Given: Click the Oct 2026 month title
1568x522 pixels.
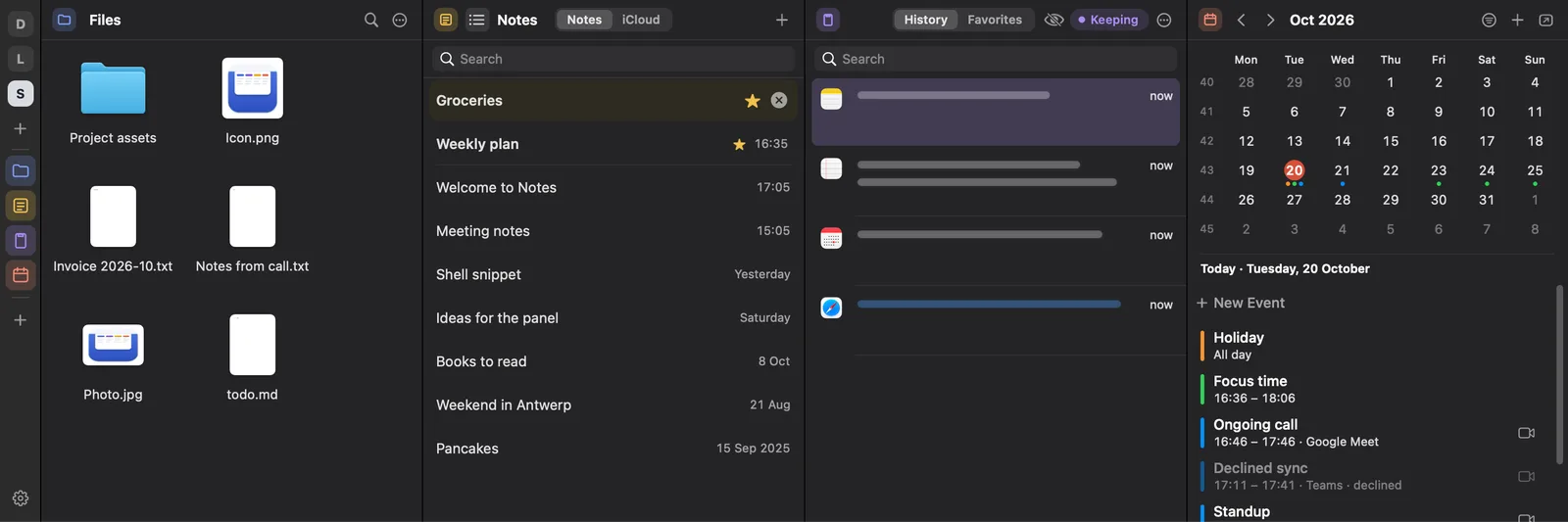Looking at the screenshot, I should pos(1321,20).
